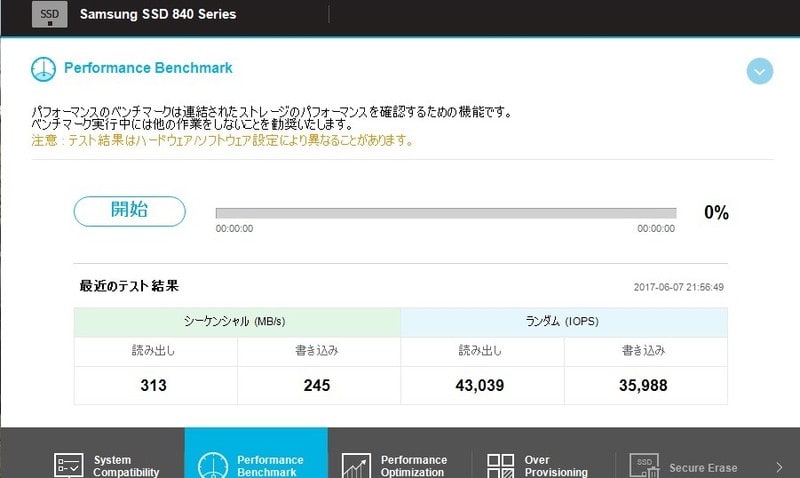This screenshot has height=478, width=800.
Task: Click the Over Provisioning grid icon
Action: click(x=501, y=466)
